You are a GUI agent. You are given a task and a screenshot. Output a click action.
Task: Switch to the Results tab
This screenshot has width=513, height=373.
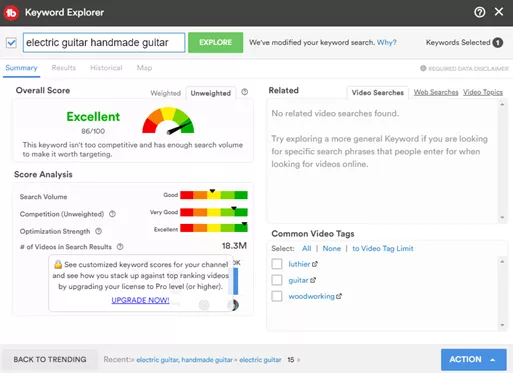coord(64,68)
